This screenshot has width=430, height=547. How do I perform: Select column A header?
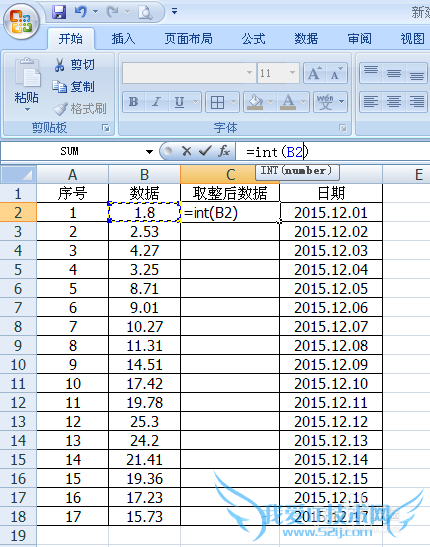point(73,174)
